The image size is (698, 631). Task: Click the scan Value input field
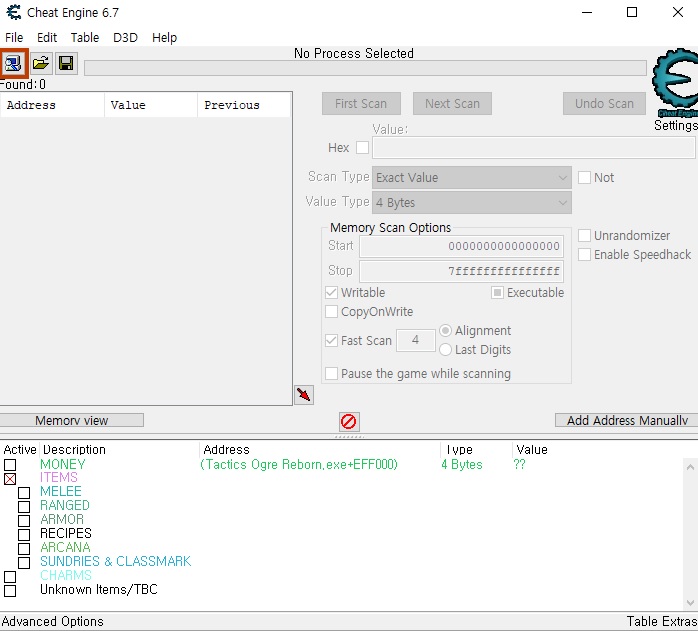tap(533, 147)
